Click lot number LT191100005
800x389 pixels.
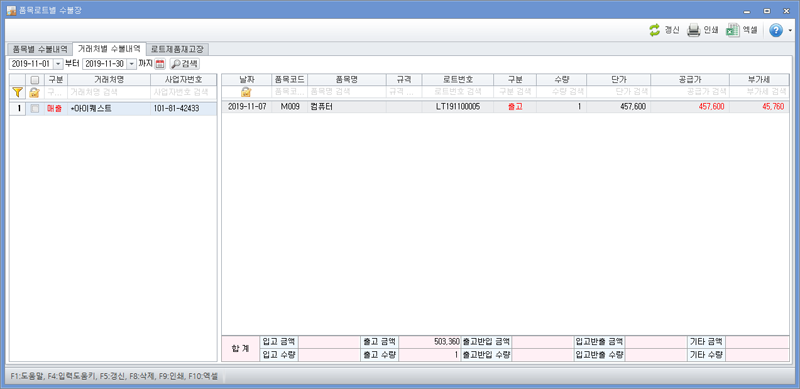pyautogui.click(x=458, y=107)
